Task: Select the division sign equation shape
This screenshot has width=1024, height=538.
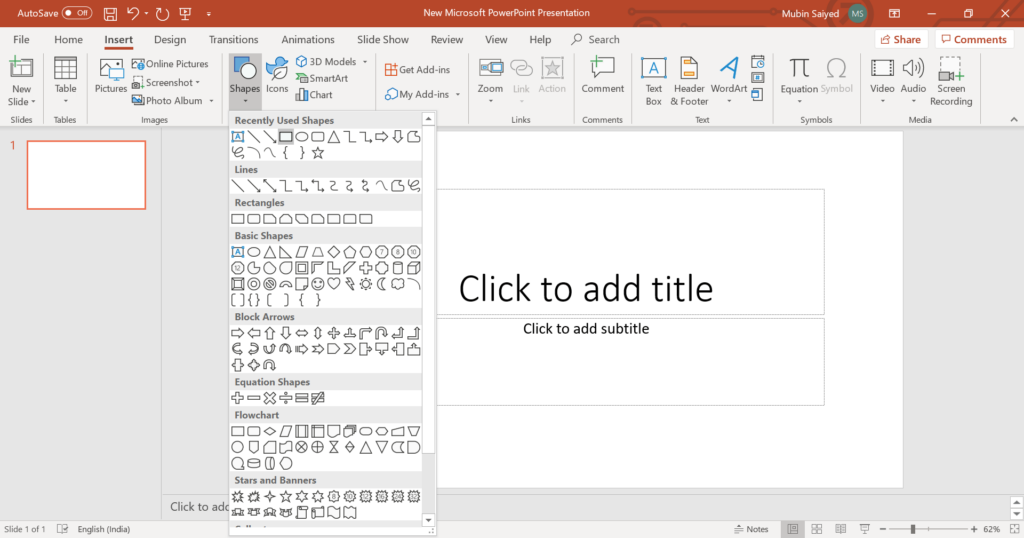Action: 285,398
